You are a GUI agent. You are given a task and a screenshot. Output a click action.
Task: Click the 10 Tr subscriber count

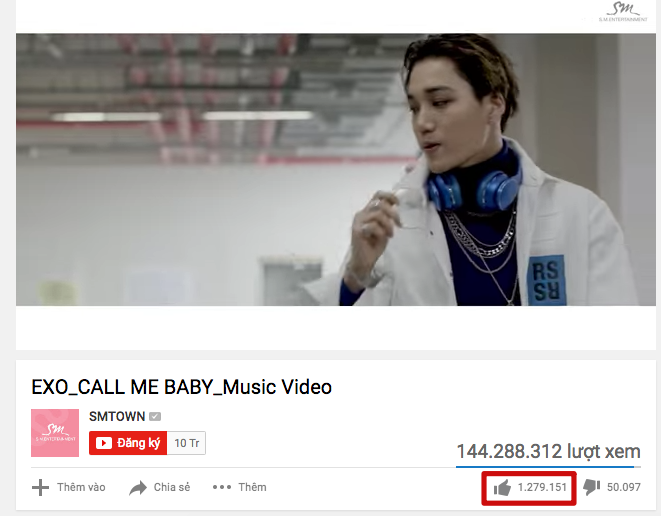click(x=186, y=443)
